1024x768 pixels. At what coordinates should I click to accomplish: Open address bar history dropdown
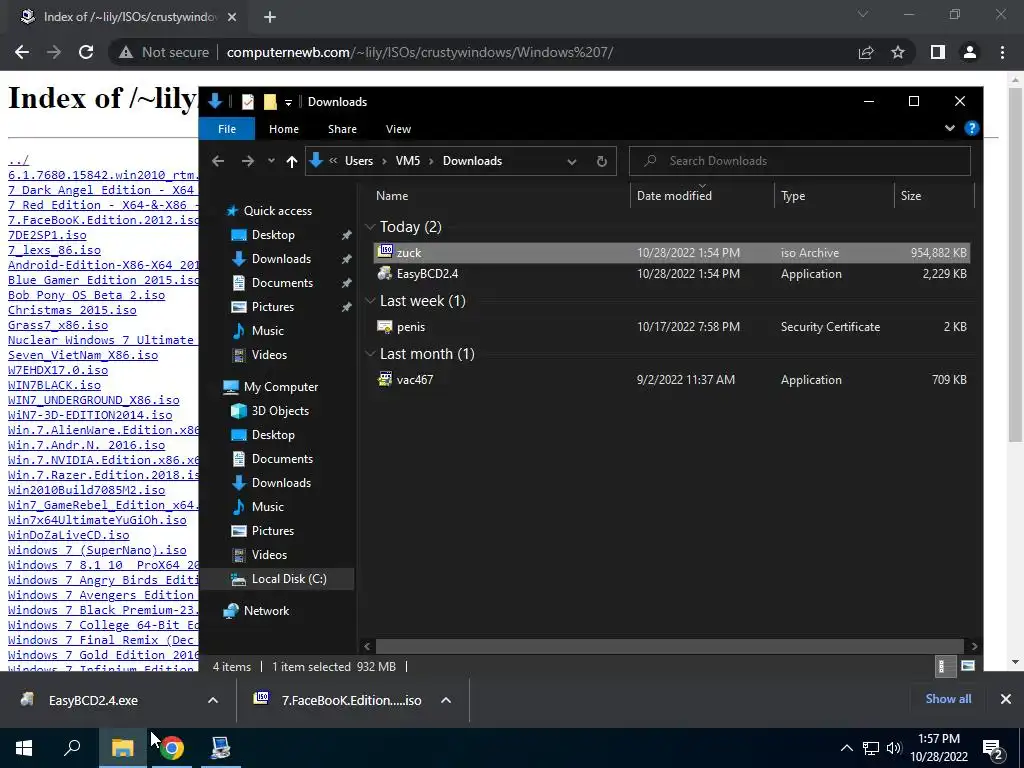[571, 161]
